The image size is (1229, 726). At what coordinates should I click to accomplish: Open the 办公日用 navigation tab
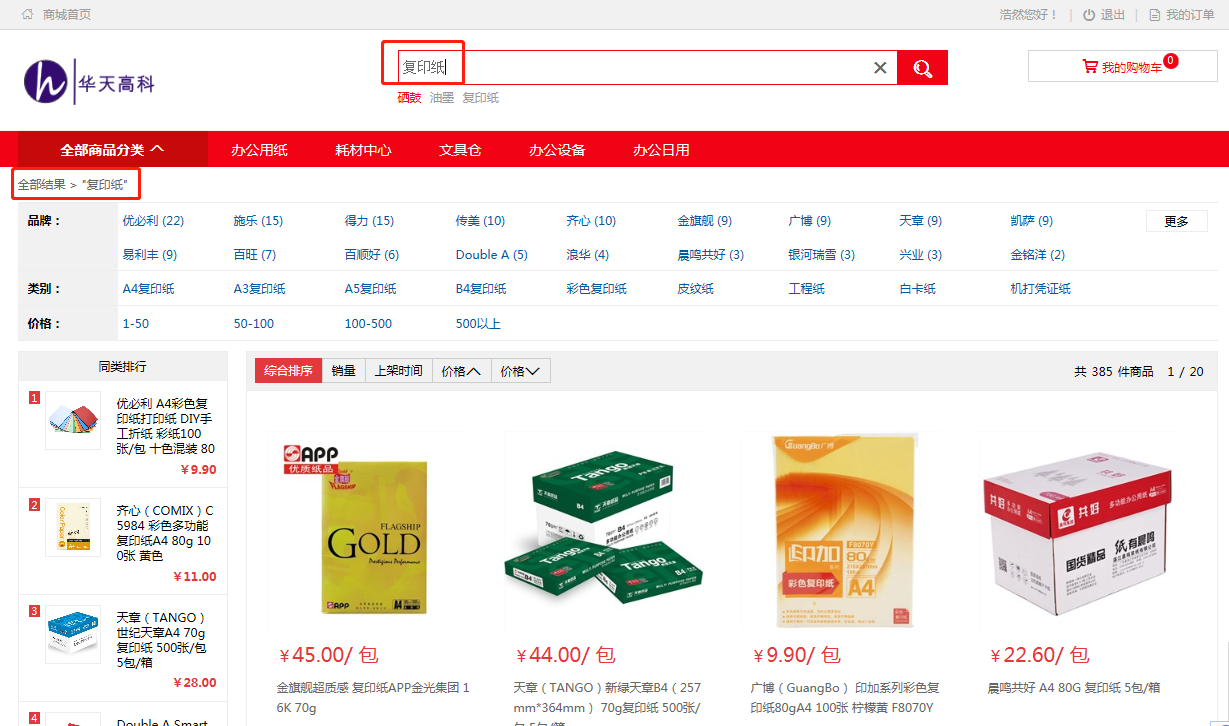click(661, 150)
